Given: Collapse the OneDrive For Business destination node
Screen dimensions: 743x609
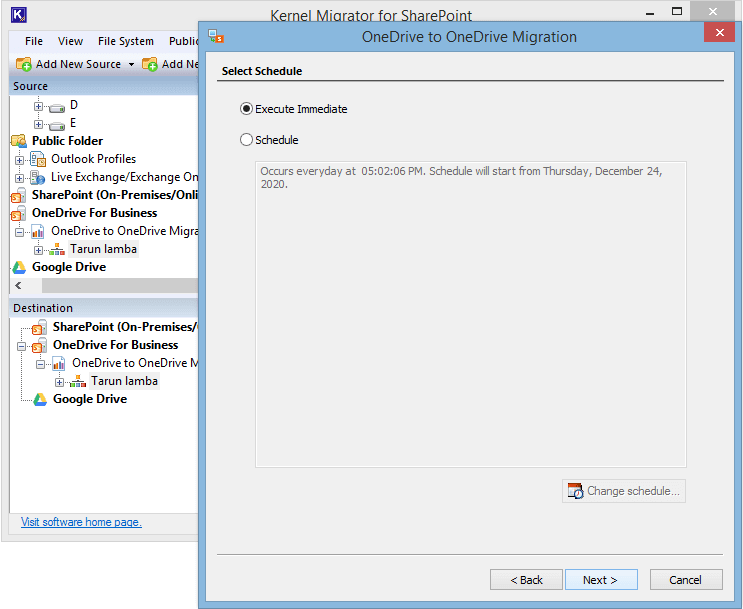Looking at the screenshot, I should [21, 346].
